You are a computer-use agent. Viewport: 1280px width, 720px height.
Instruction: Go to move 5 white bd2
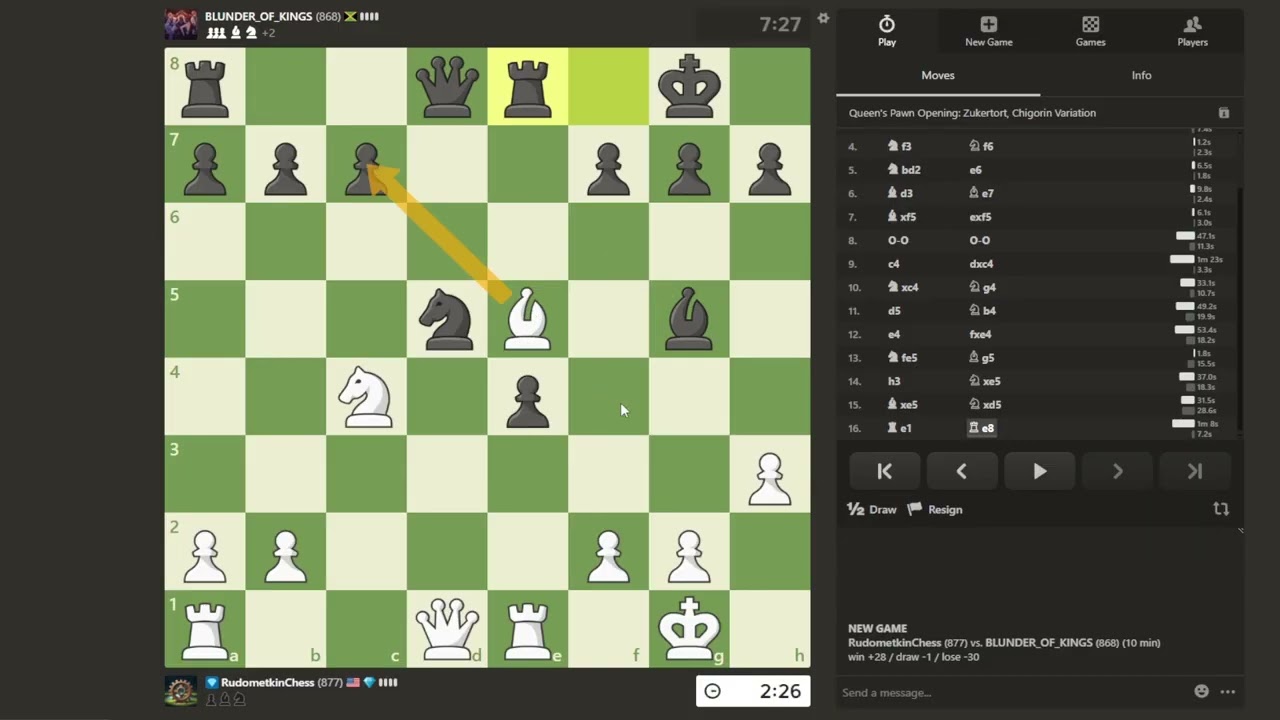(x=904, y=170)
